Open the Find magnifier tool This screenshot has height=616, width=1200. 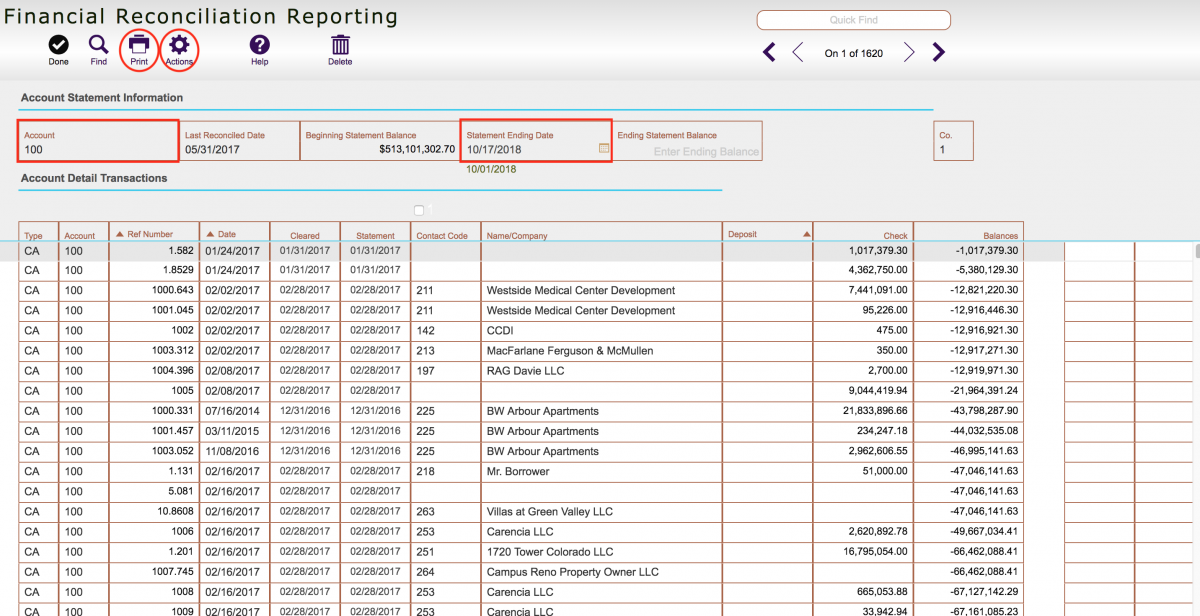point(98,46)
